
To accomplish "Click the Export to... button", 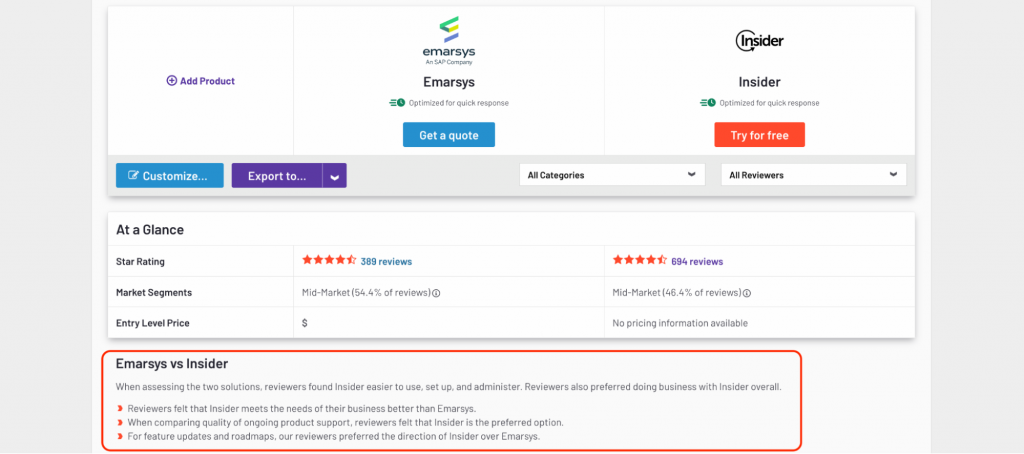I will click(277, 176).
